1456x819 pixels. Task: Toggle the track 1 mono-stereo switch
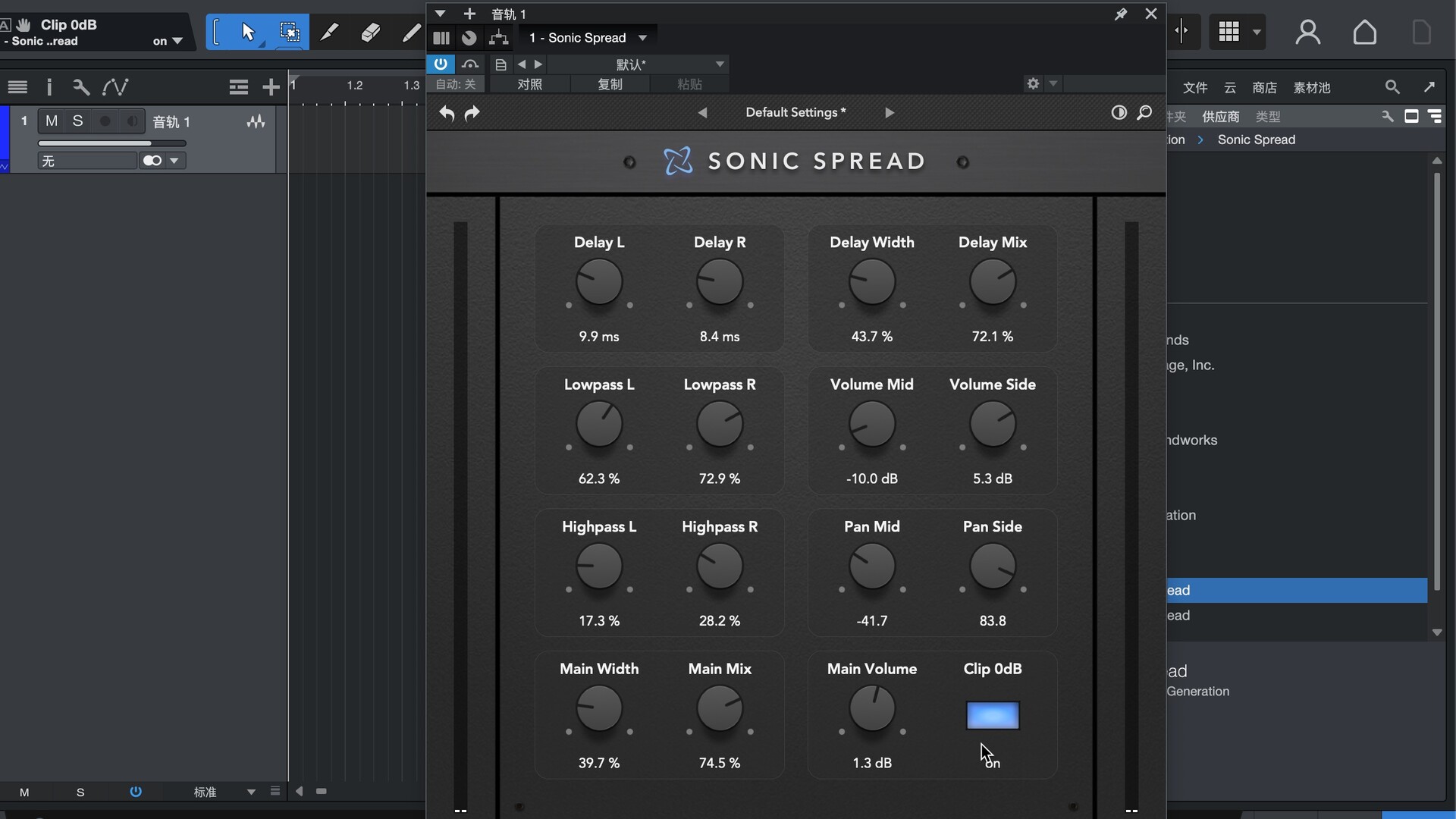tap(152, 161)
